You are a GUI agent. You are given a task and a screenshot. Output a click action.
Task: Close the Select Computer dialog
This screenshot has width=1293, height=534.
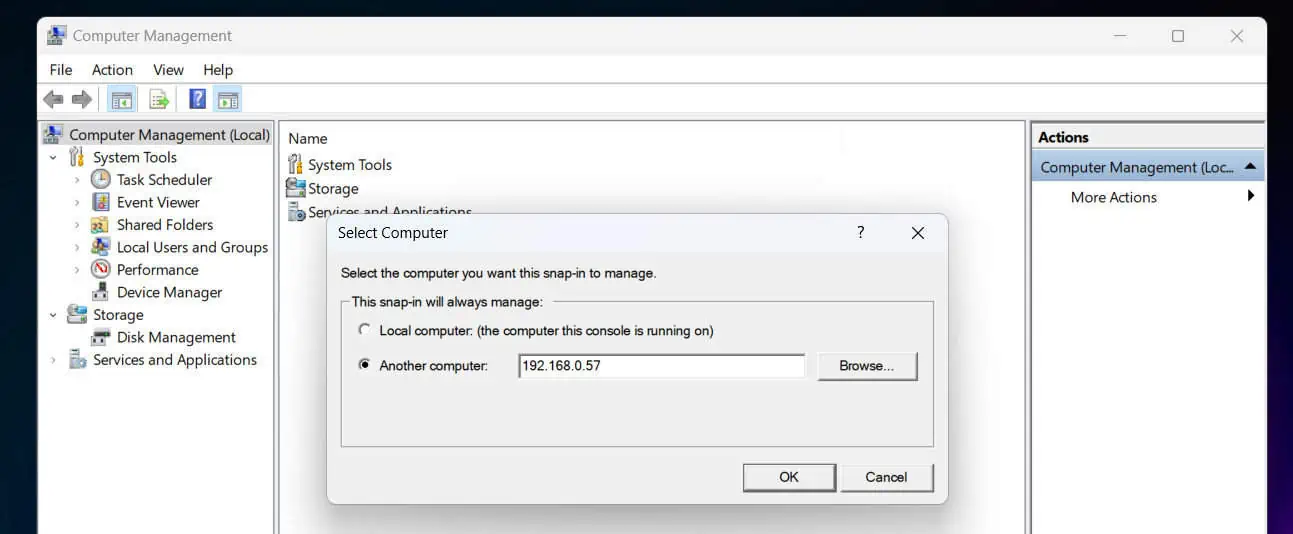918,232
